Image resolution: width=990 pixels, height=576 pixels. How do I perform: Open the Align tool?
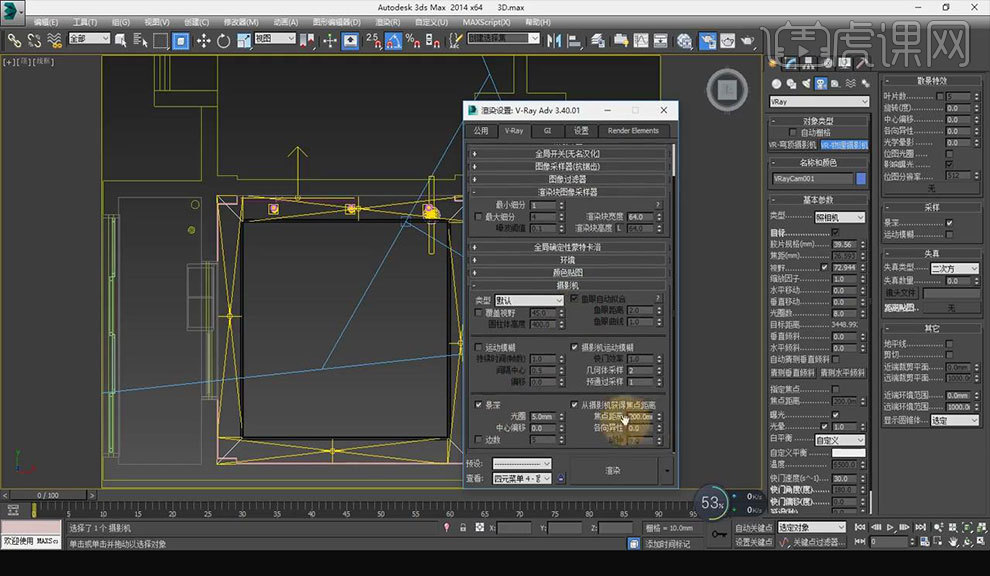click(x=575, y=41)
